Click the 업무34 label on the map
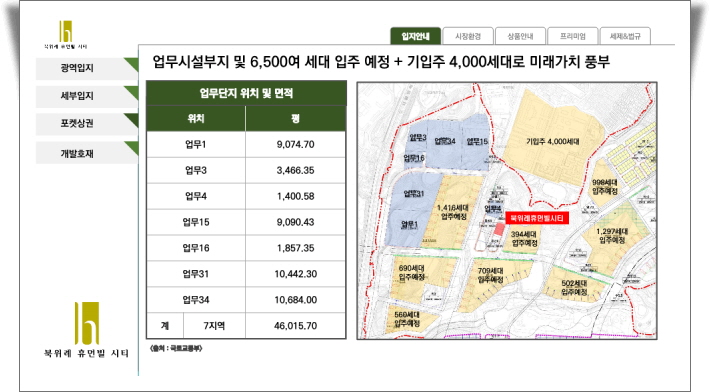 tap(445, 141)
